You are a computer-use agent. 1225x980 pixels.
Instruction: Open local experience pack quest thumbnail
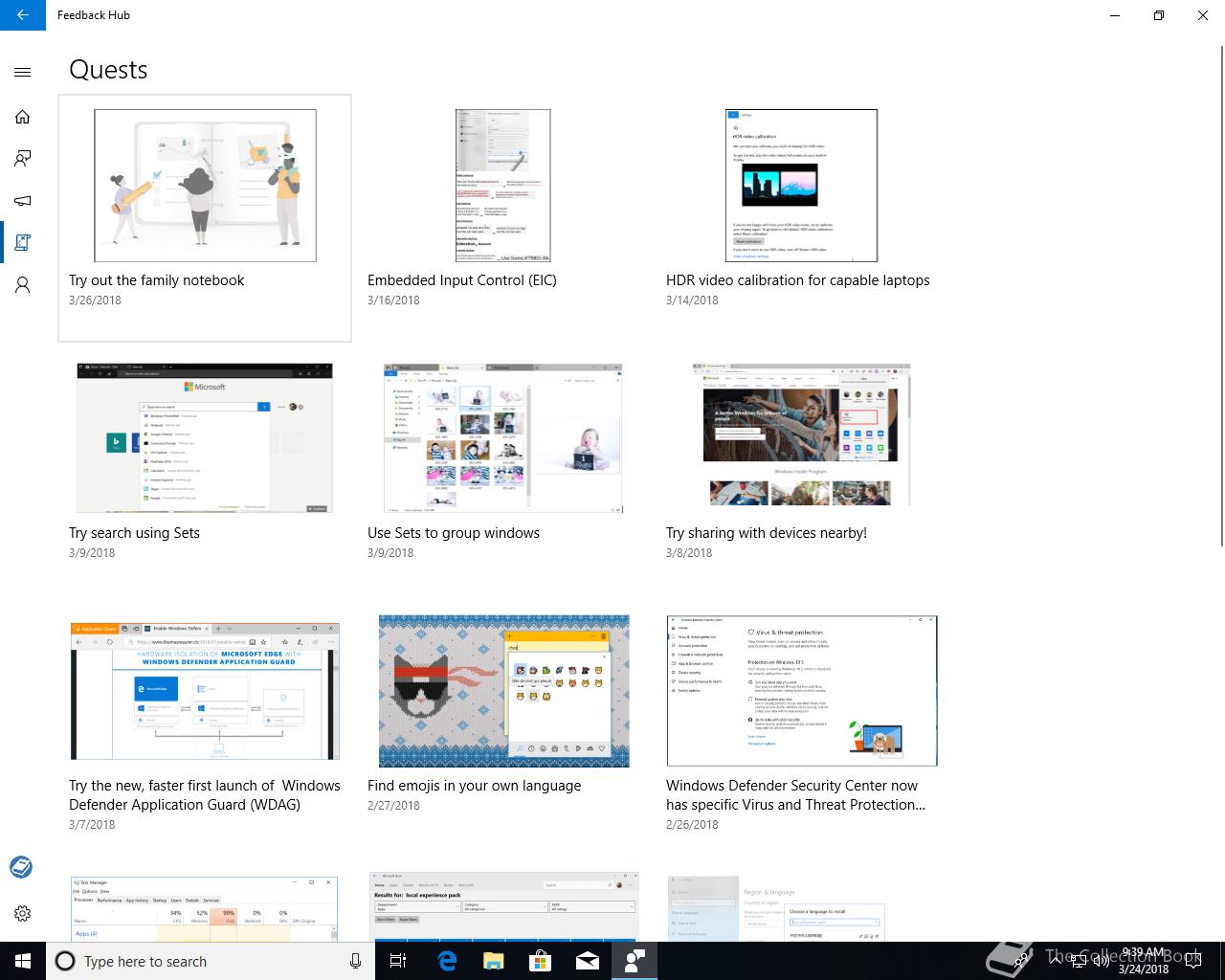point(503,907)
